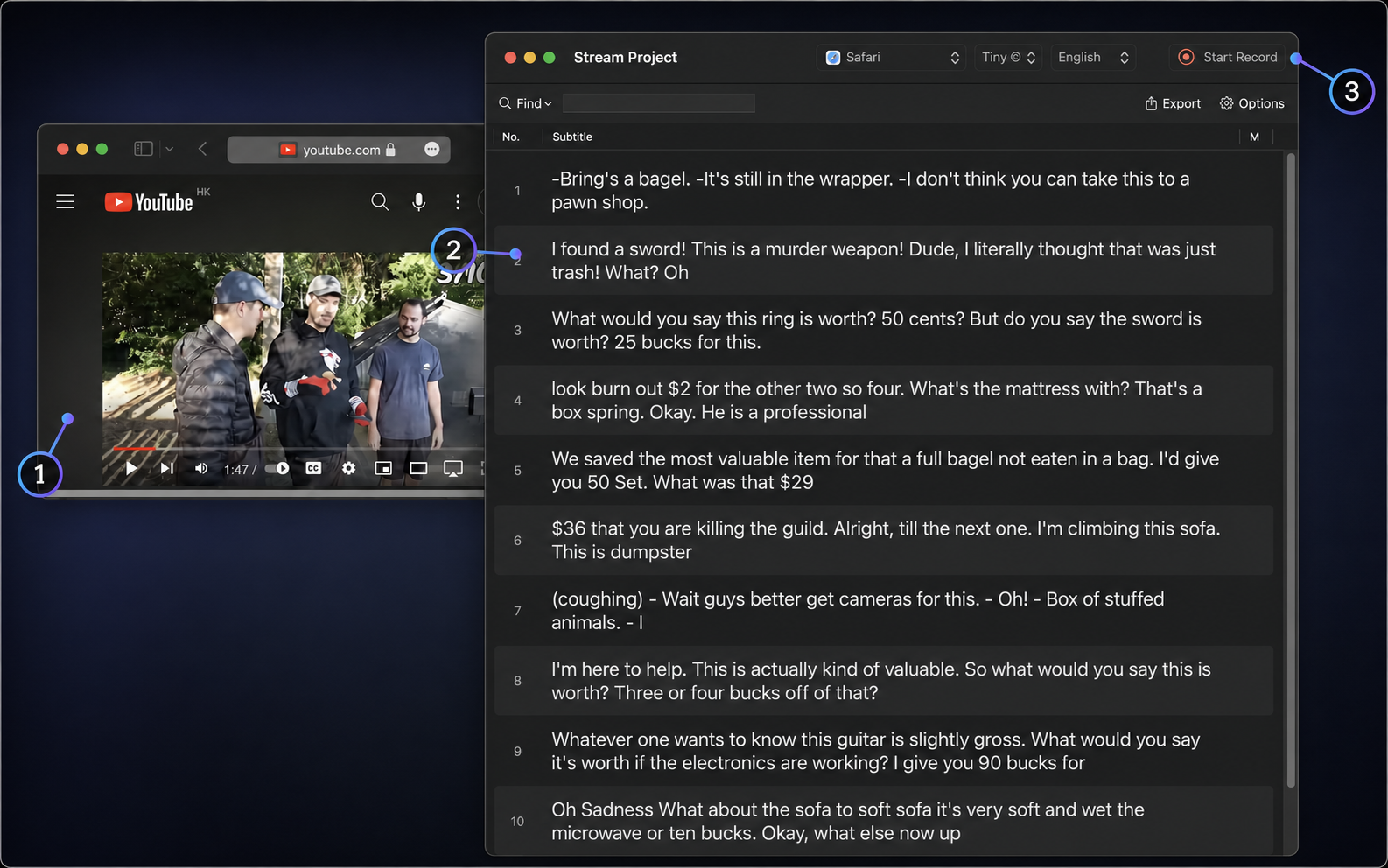Open the Safari sidebar dropdown chevron
1388x868 pixels.
(170, 149)
